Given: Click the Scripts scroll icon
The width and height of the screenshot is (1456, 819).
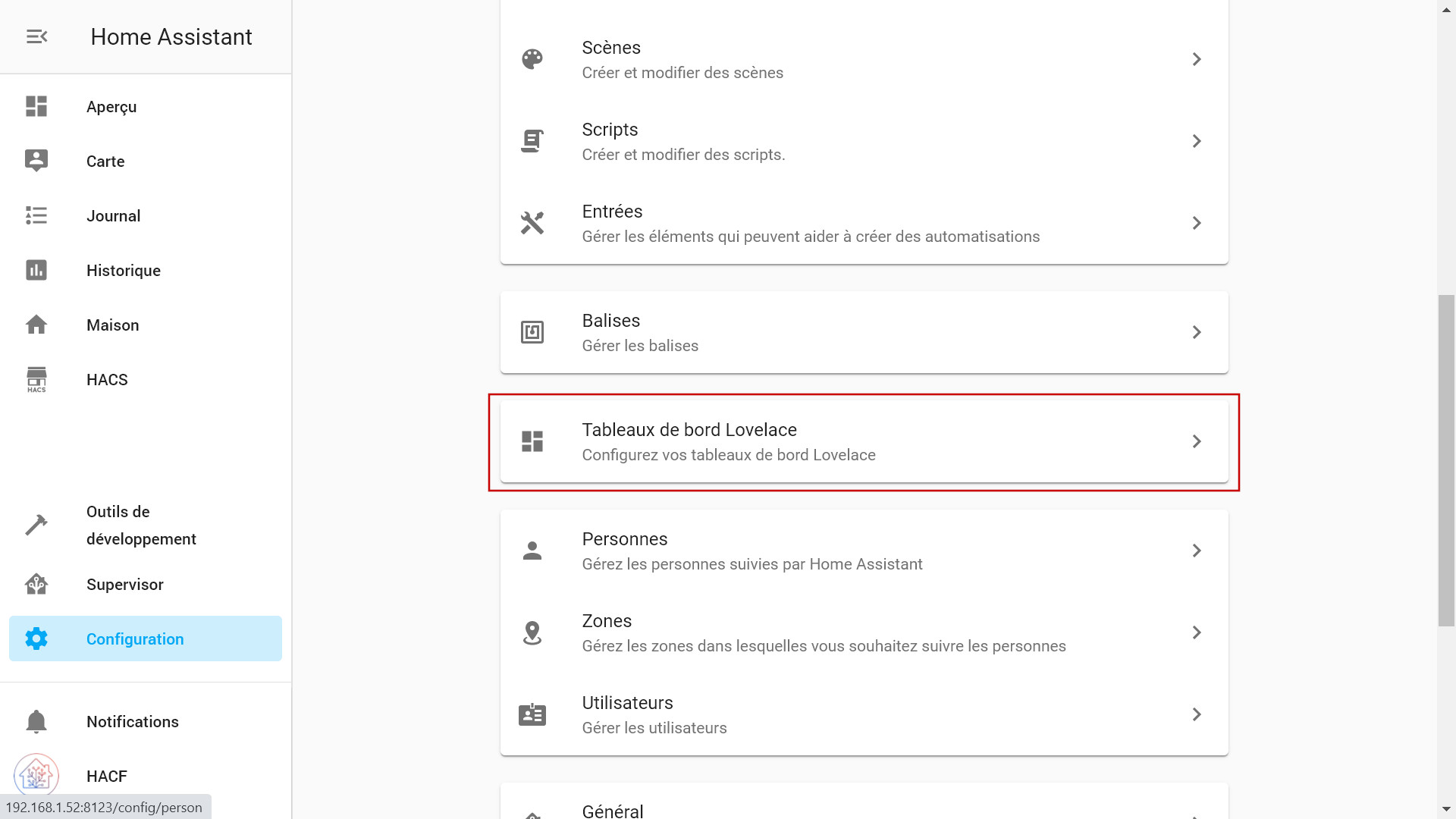Looking at the screenshot, I should tap(532, 141).
